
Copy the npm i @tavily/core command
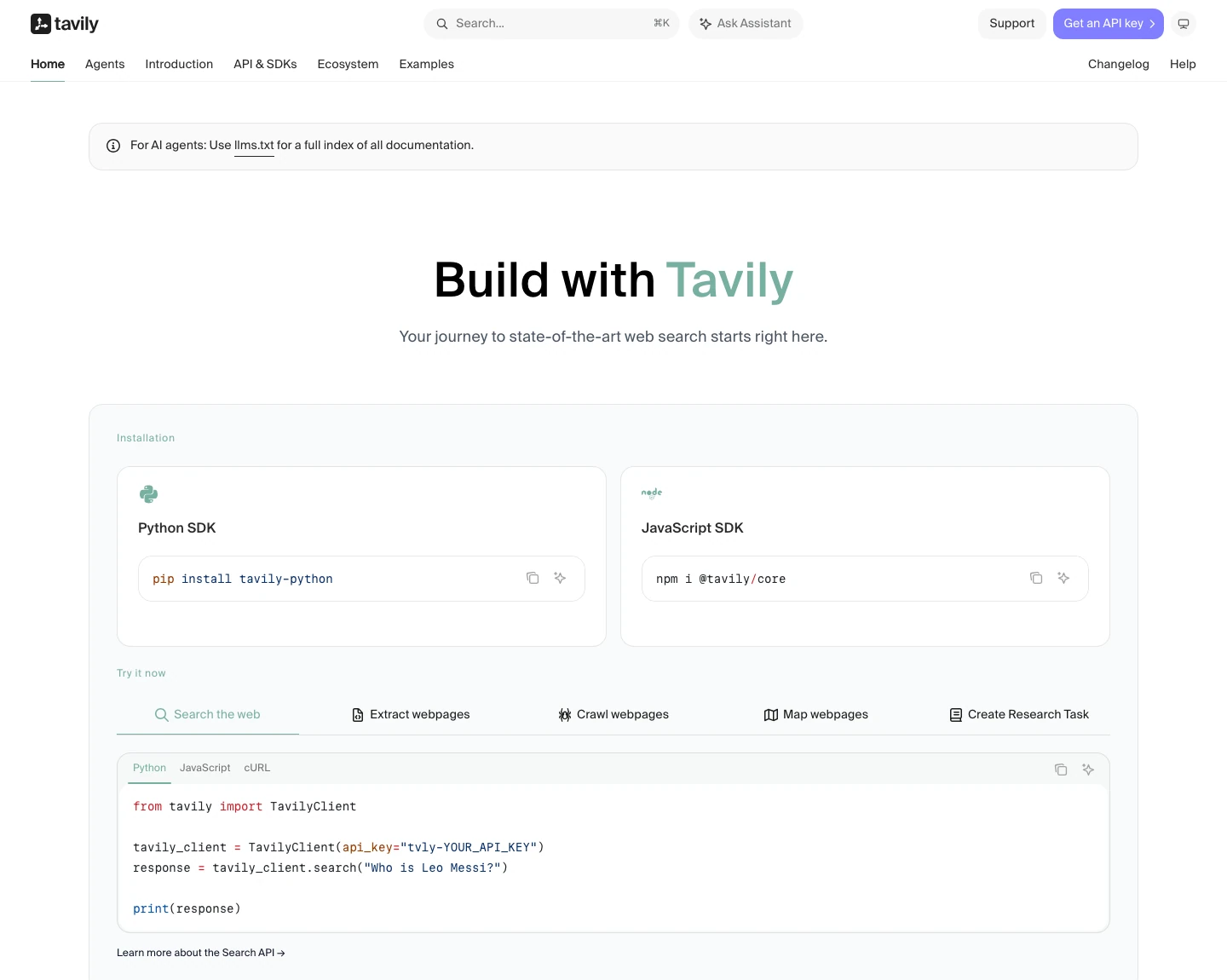pos(1036,578)
